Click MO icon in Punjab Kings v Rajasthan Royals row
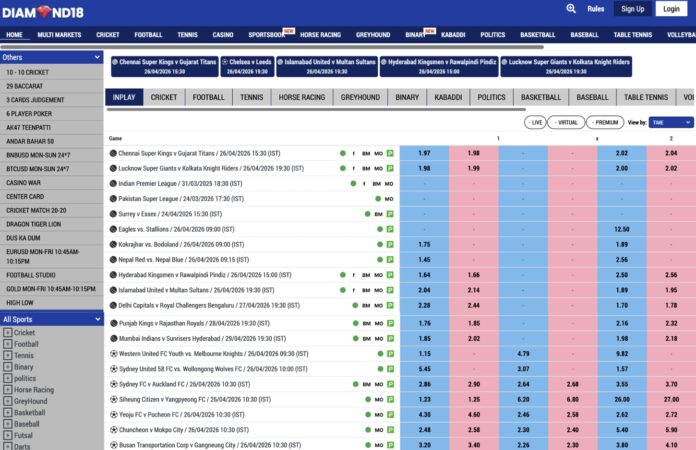 coord(379,324)
